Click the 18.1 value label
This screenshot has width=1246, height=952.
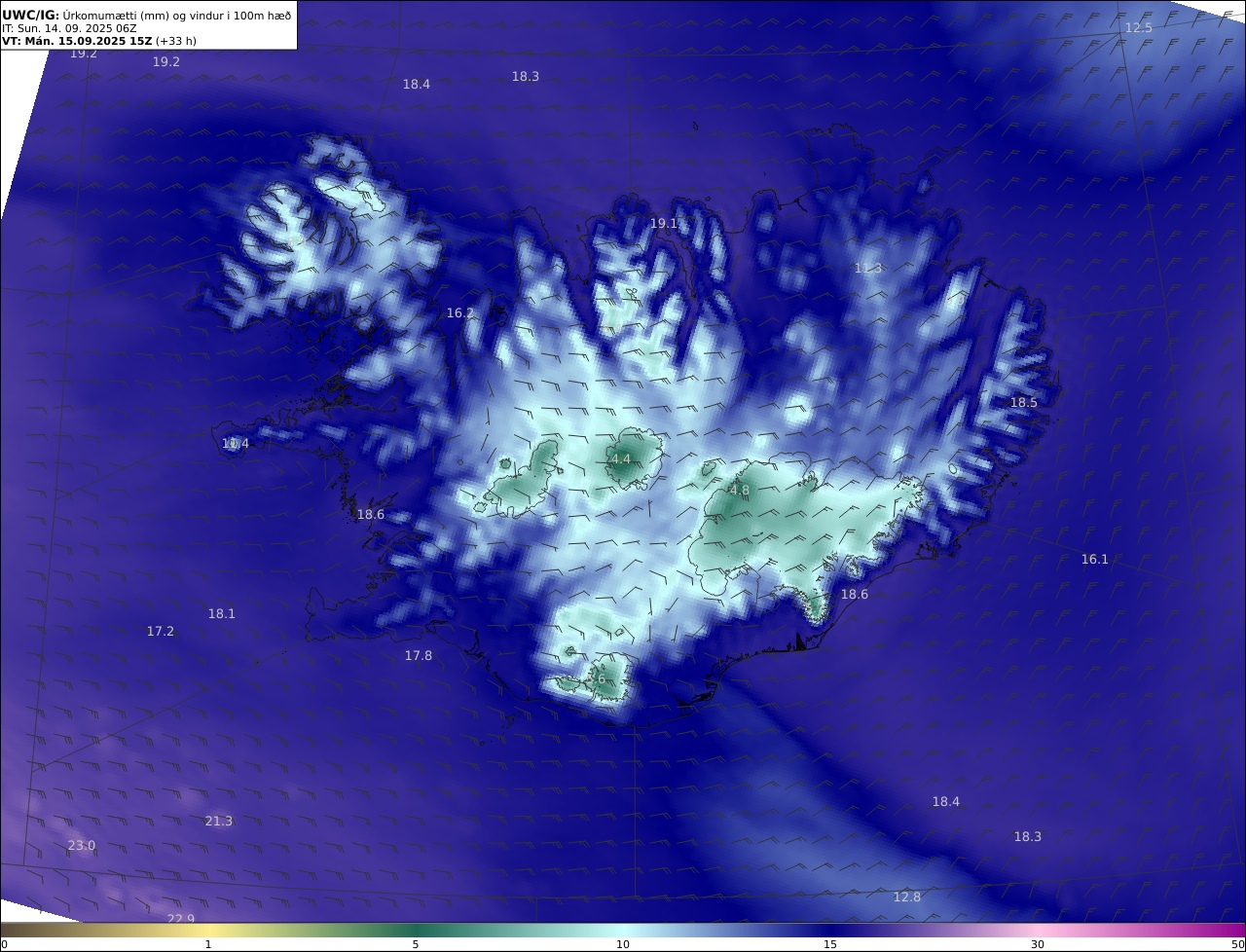pyautogui.click(x=222, y=614)
